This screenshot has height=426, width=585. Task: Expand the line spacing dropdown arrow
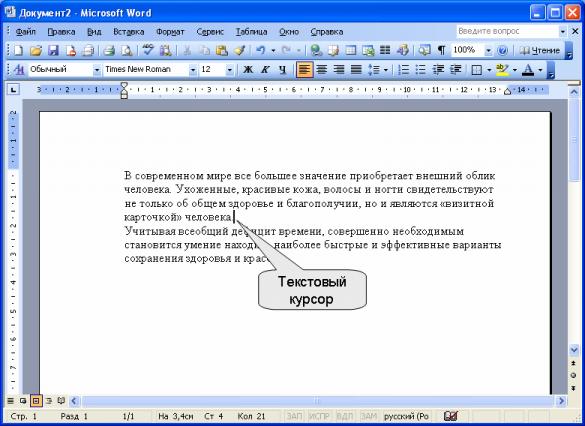[386, 70]
